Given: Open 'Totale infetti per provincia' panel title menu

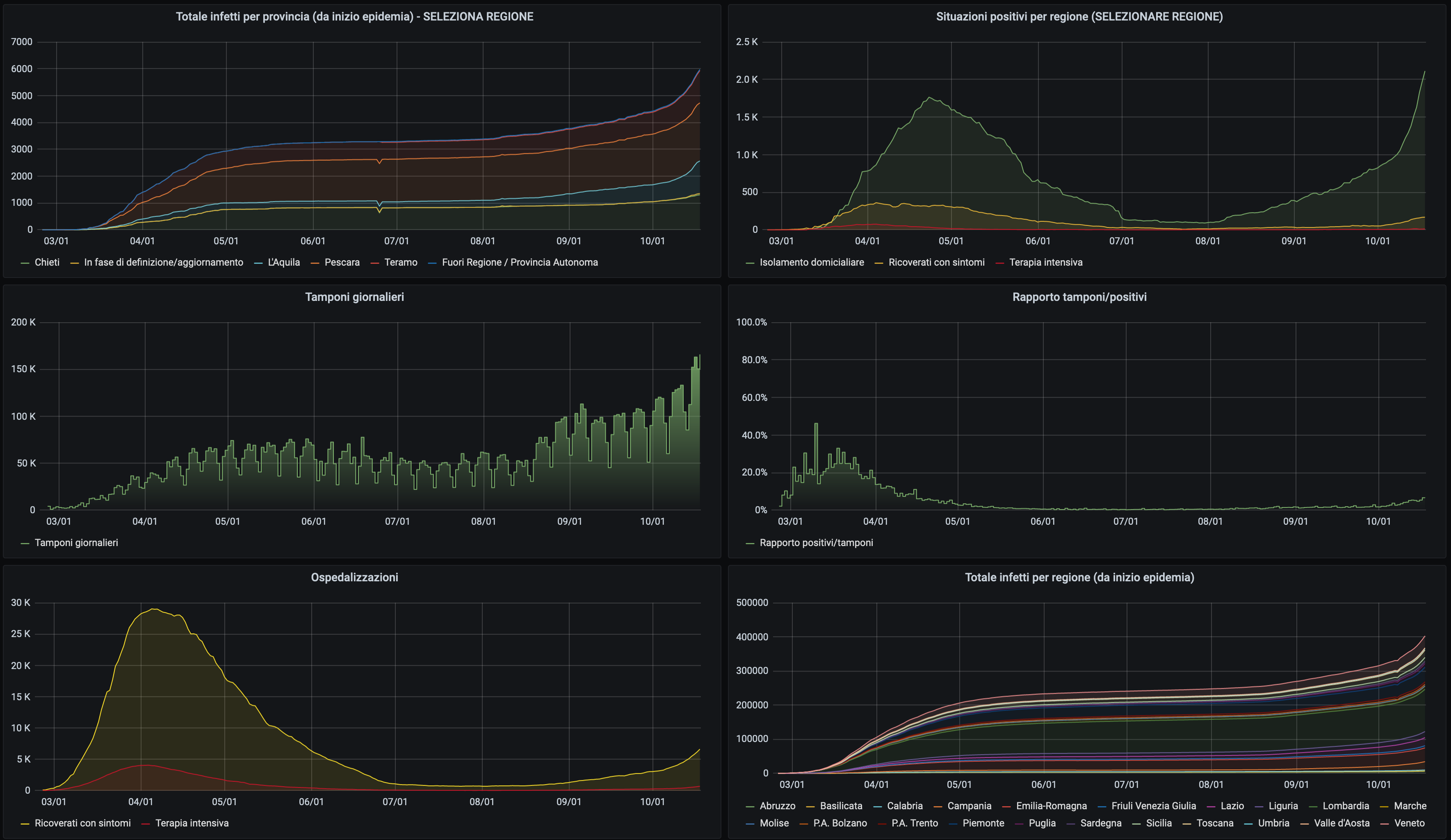Looking at the screenshot, I should tap(354, 16).
